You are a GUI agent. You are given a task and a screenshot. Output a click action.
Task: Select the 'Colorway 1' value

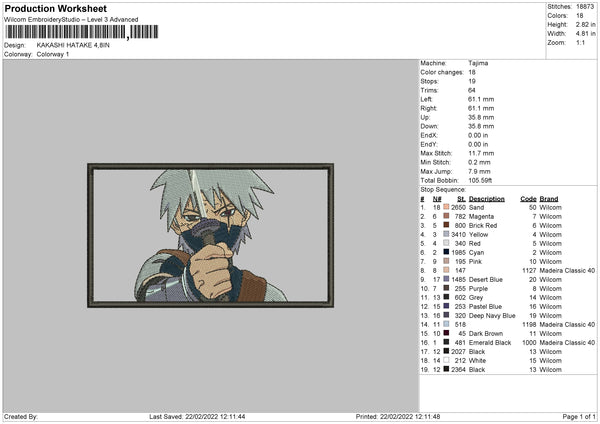click(x=53, y=54)
